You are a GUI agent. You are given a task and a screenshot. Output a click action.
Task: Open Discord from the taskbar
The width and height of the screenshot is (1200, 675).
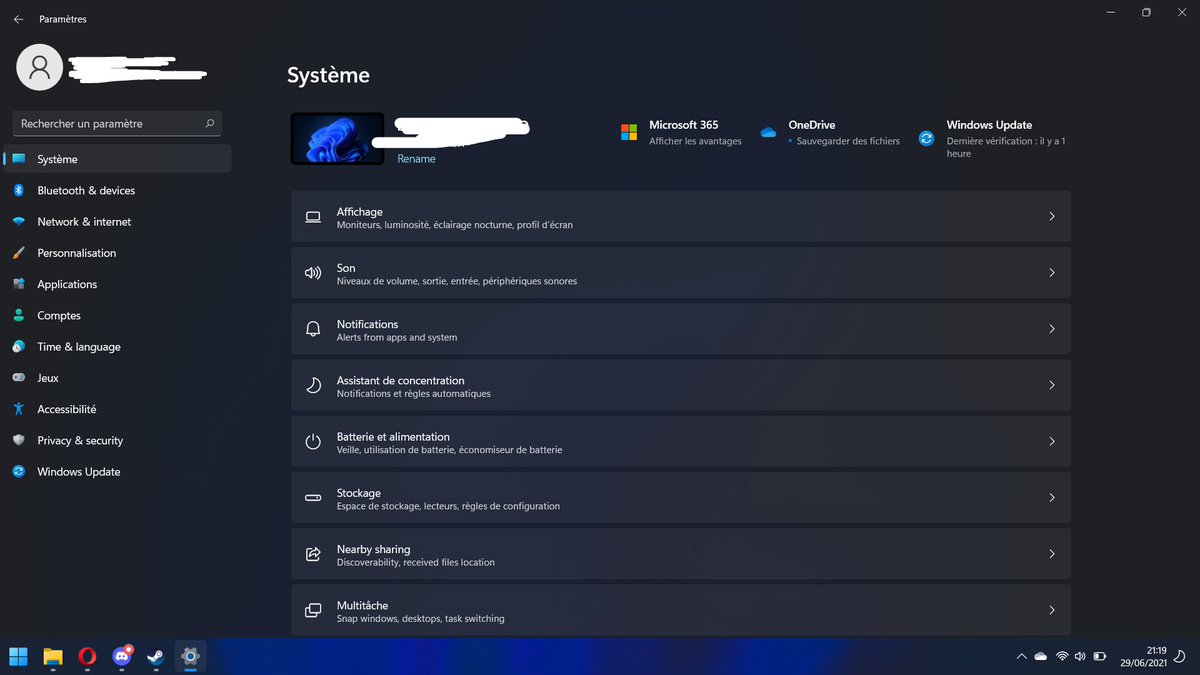(121, 657)
